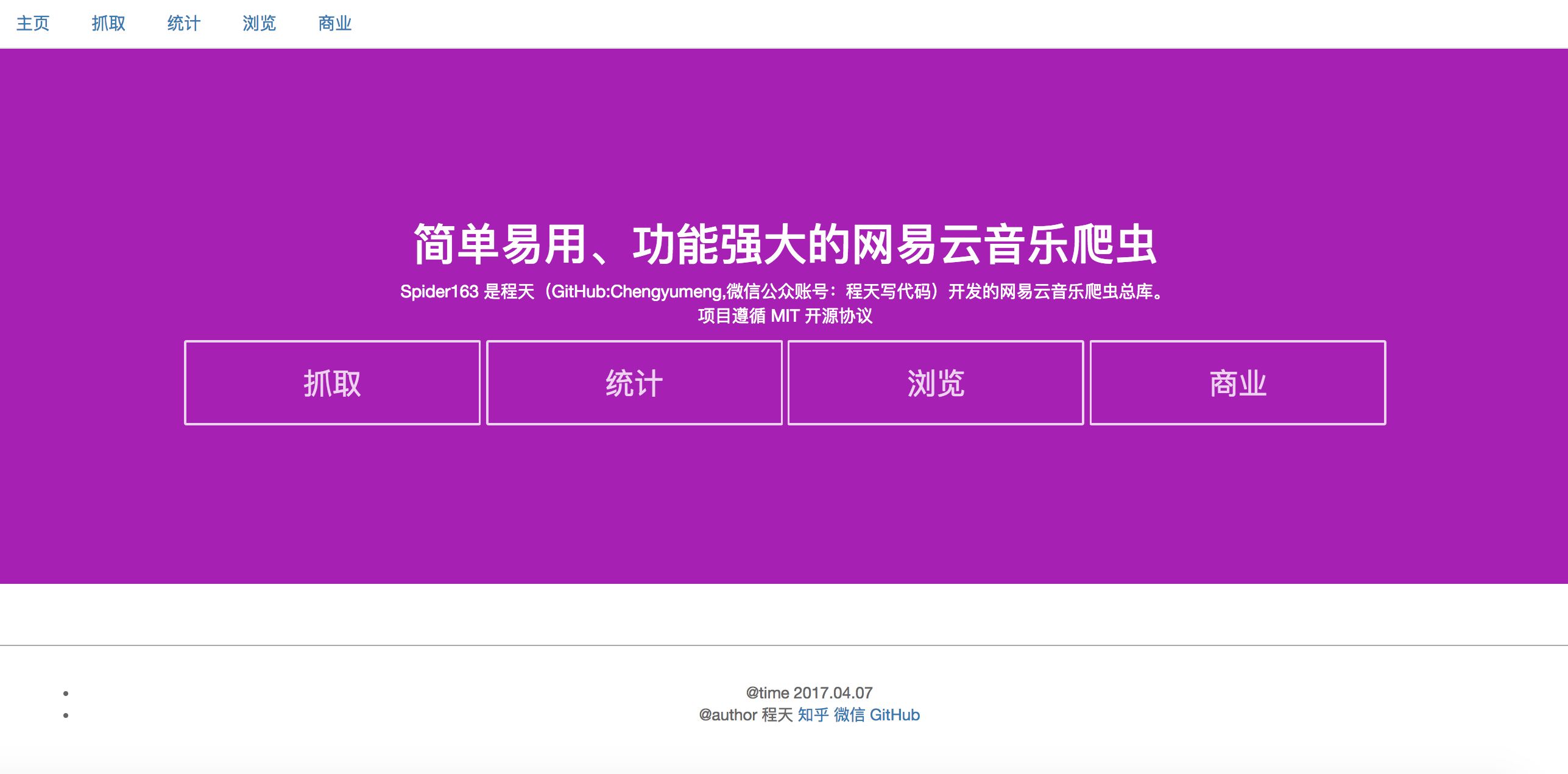Click the MIT 开源协议 license line

785,316
